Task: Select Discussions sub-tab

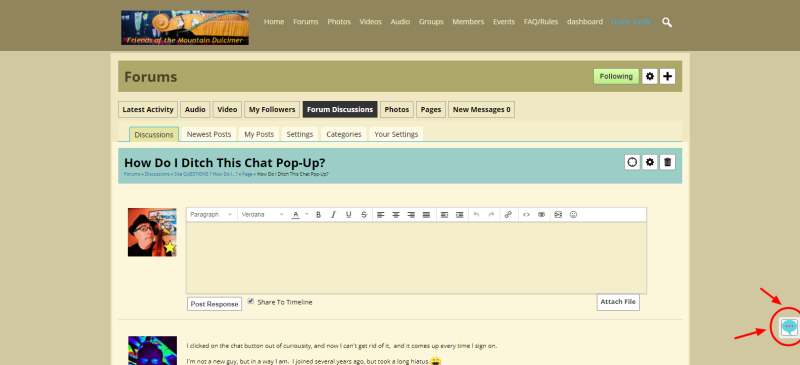Action: 154,134
